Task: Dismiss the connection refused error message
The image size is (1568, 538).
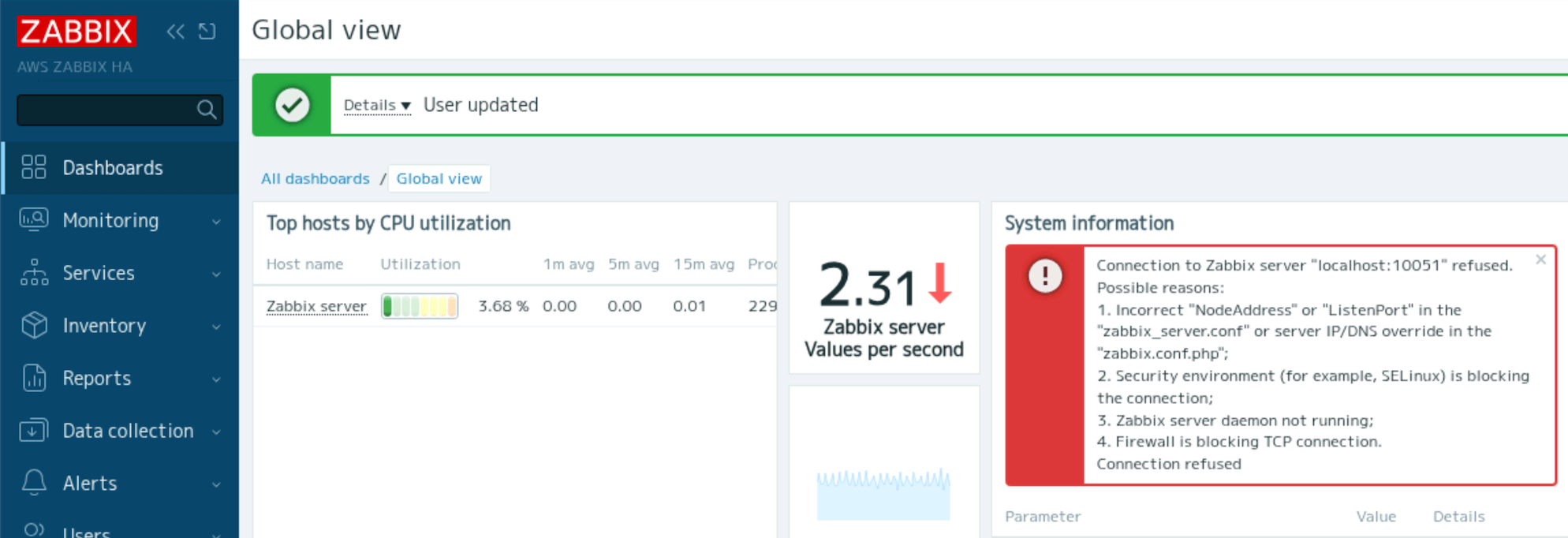Action: point(1540,260)
